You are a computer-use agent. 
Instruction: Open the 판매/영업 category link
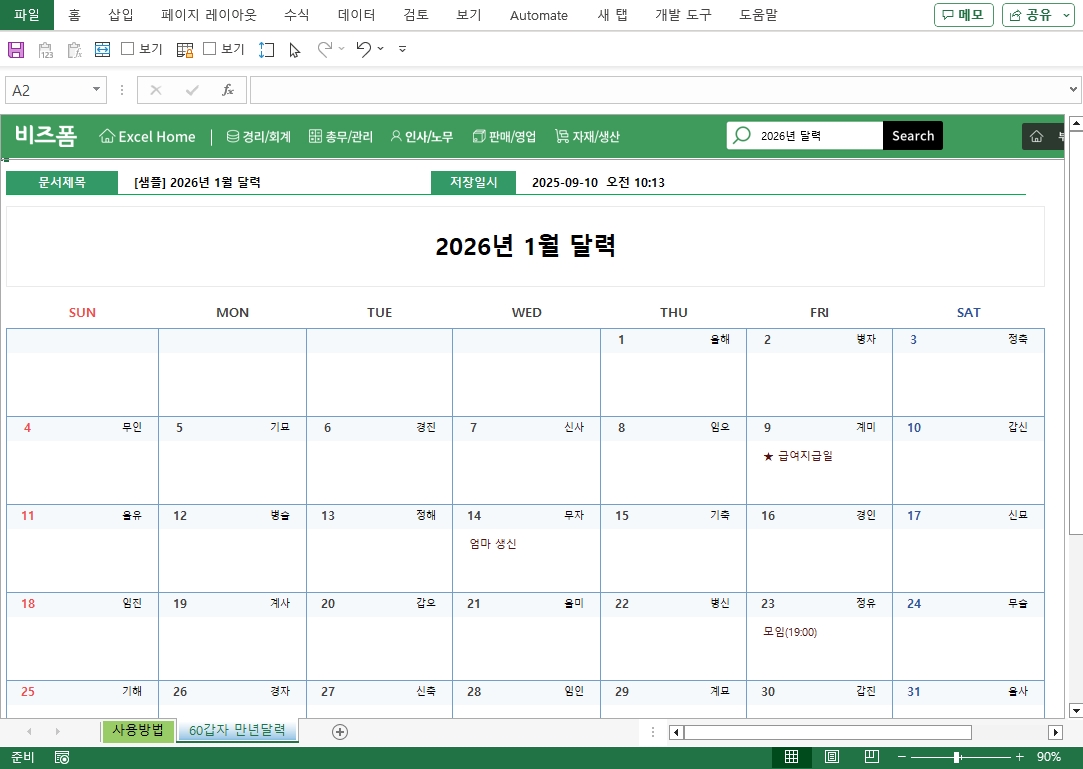[x=504, y=136]
